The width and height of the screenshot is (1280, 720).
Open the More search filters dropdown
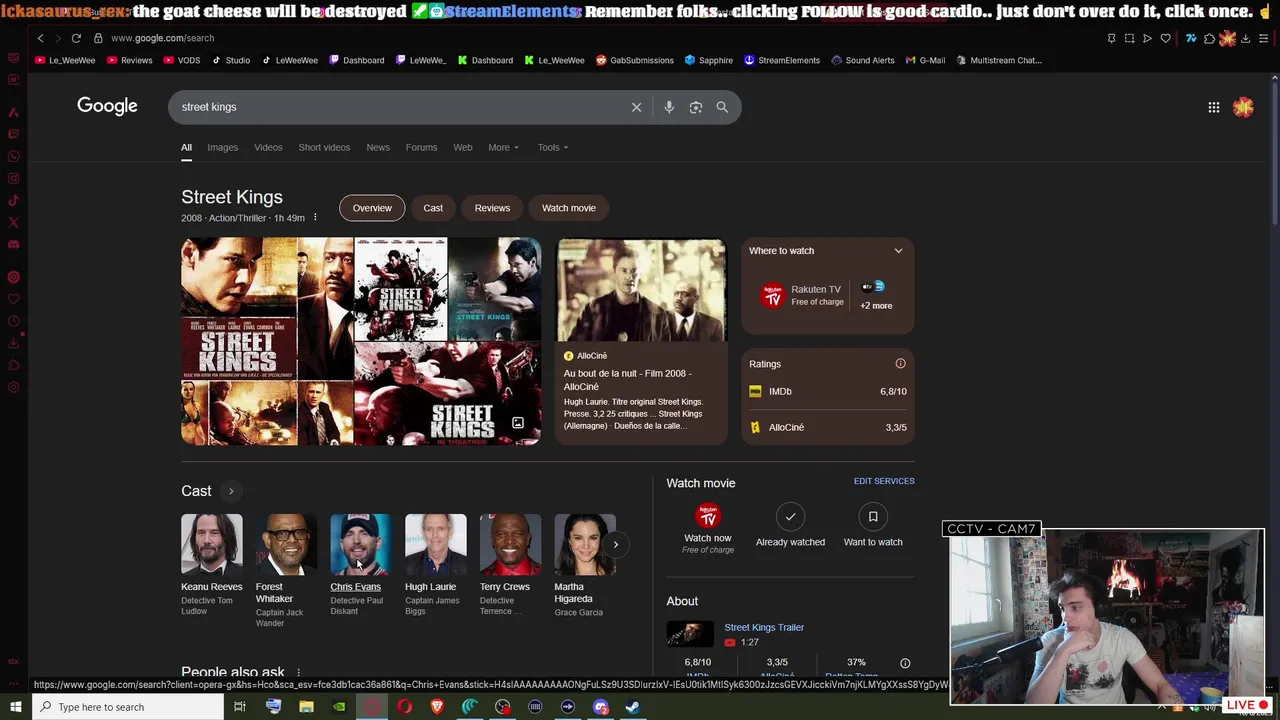click(503, 147)
